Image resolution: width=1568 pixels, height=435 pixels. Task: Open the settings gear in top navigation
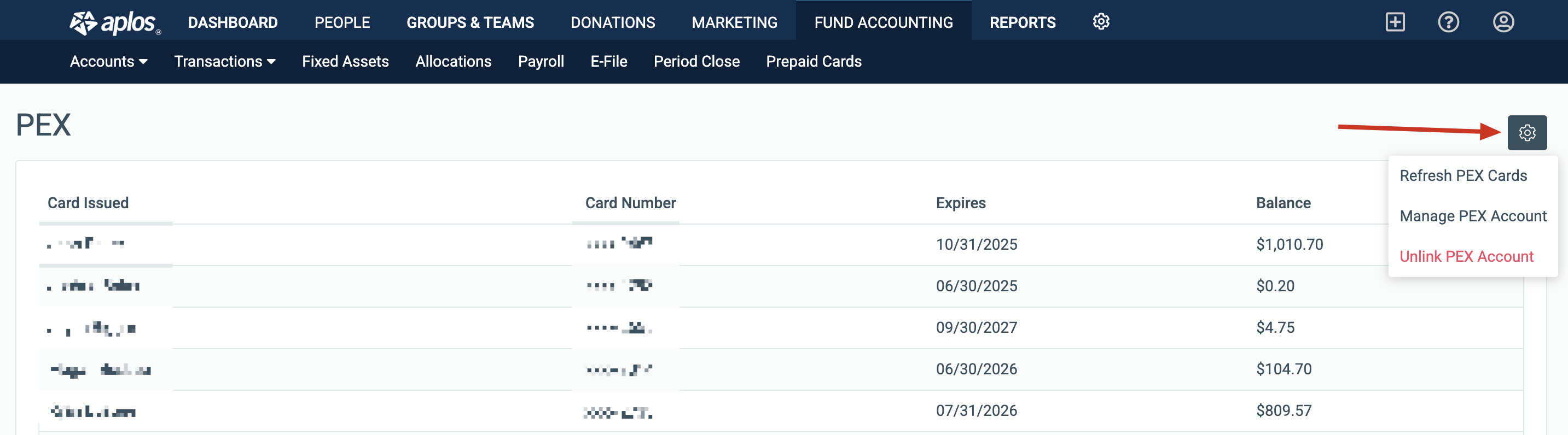click(1101, 22)
